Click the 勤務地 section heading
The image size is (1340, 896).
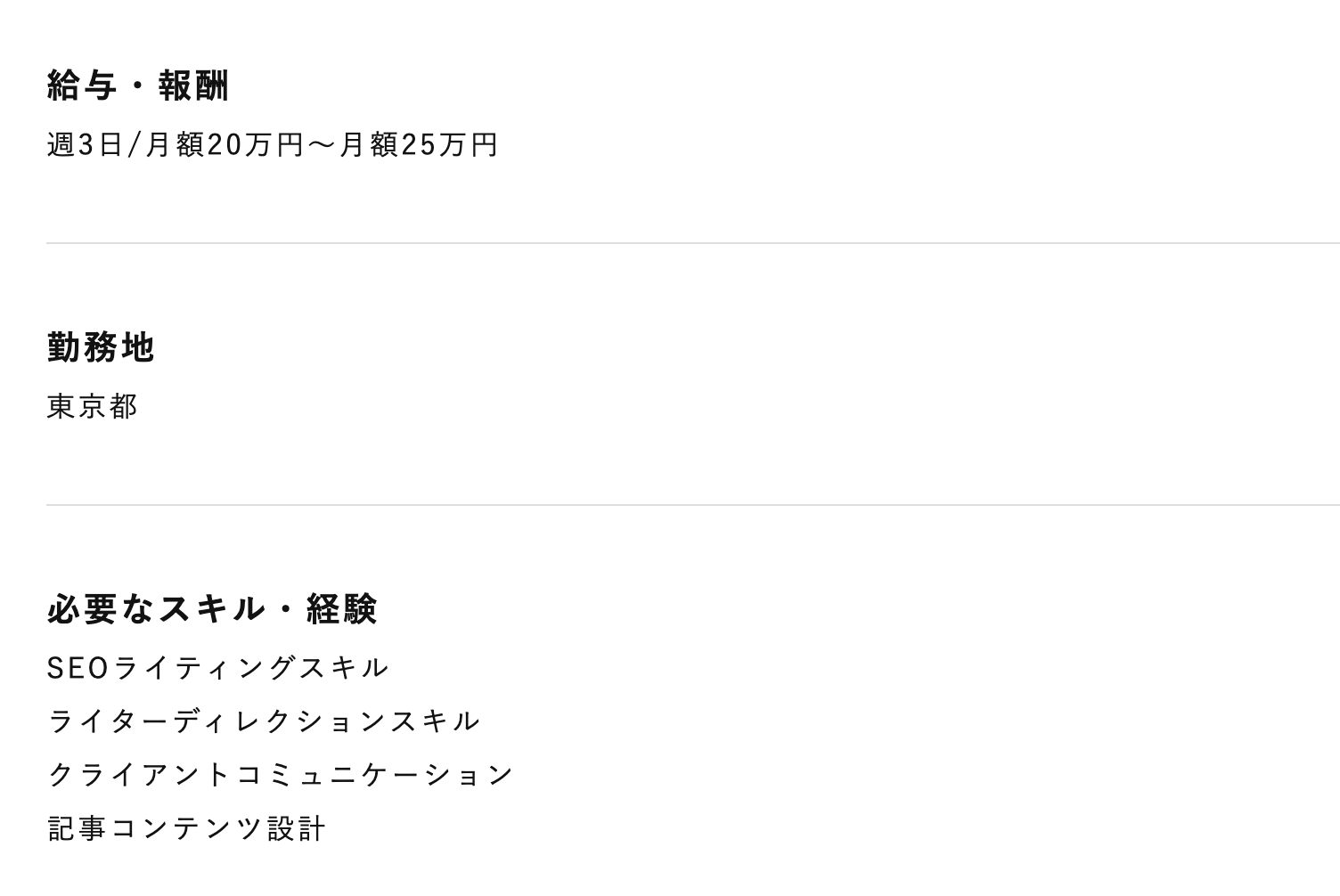[101, 347]
